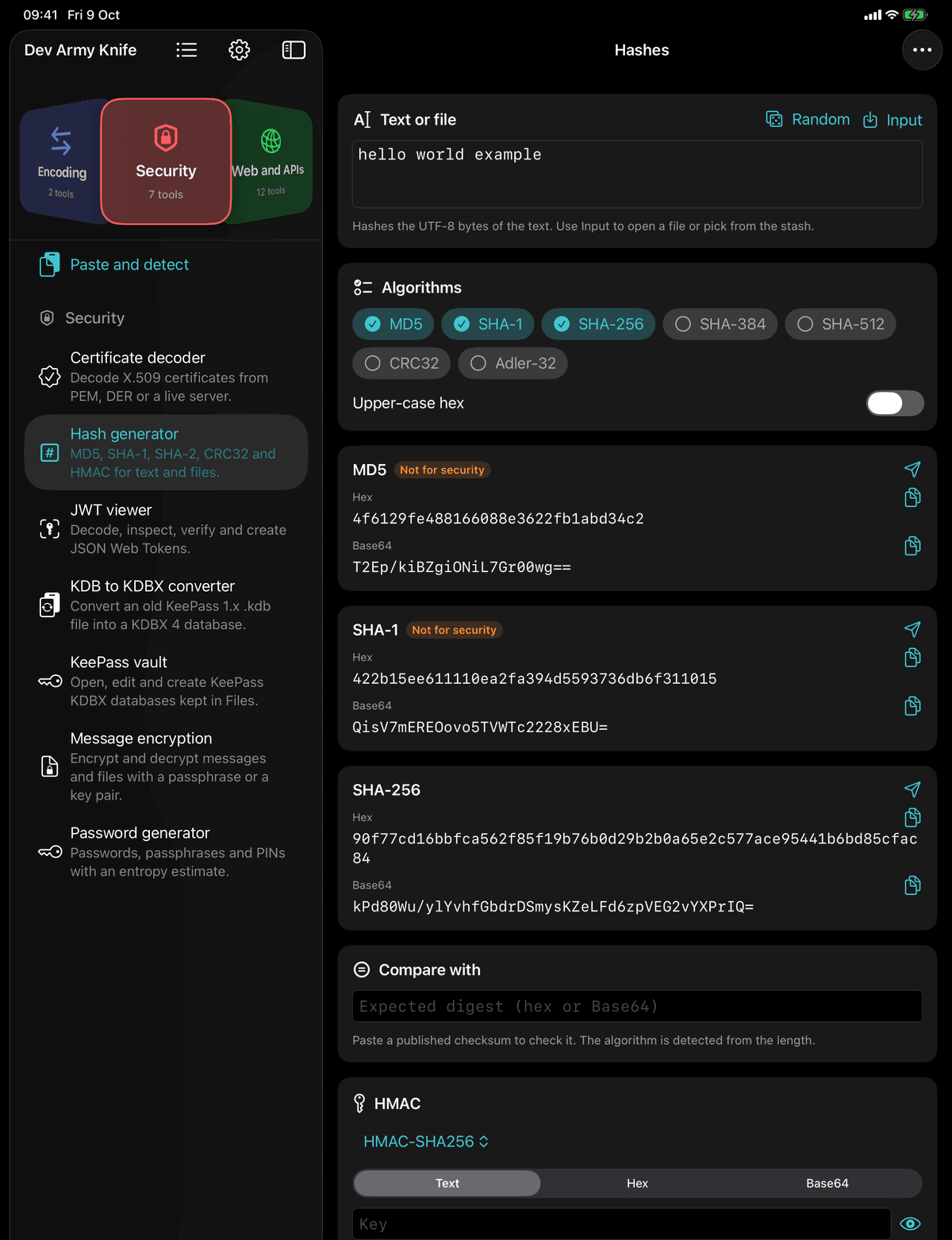Click the Message encryption lock-file icon
The height and width of the screenshot is (1240, 952).
tap(49, 766)
